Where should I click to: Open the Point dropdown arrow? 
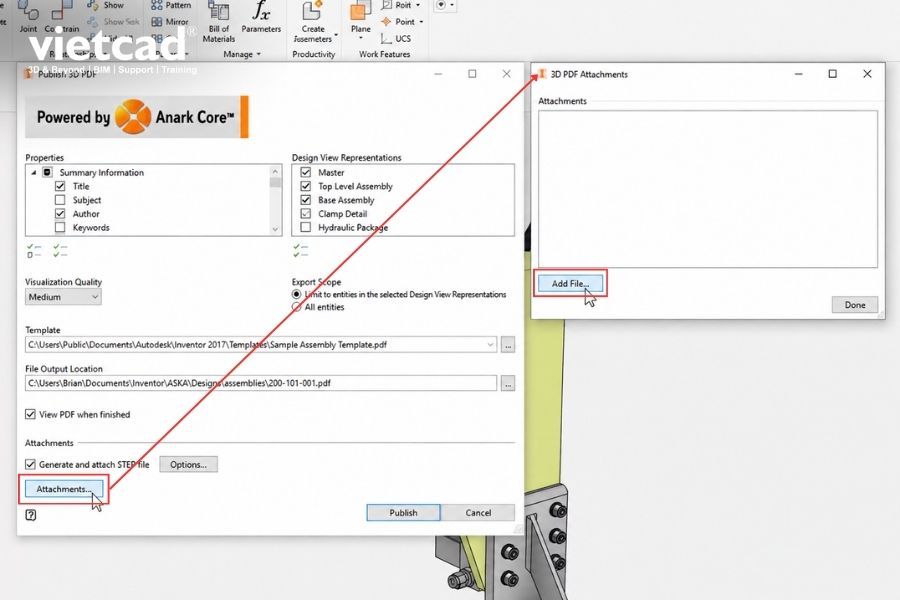421,22
